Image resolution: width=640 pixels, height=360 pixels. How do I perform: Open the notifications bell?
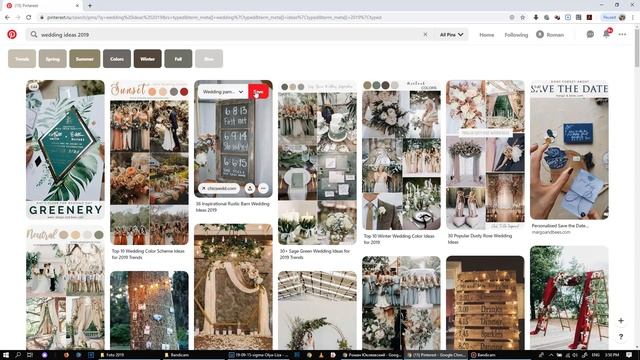606,34
